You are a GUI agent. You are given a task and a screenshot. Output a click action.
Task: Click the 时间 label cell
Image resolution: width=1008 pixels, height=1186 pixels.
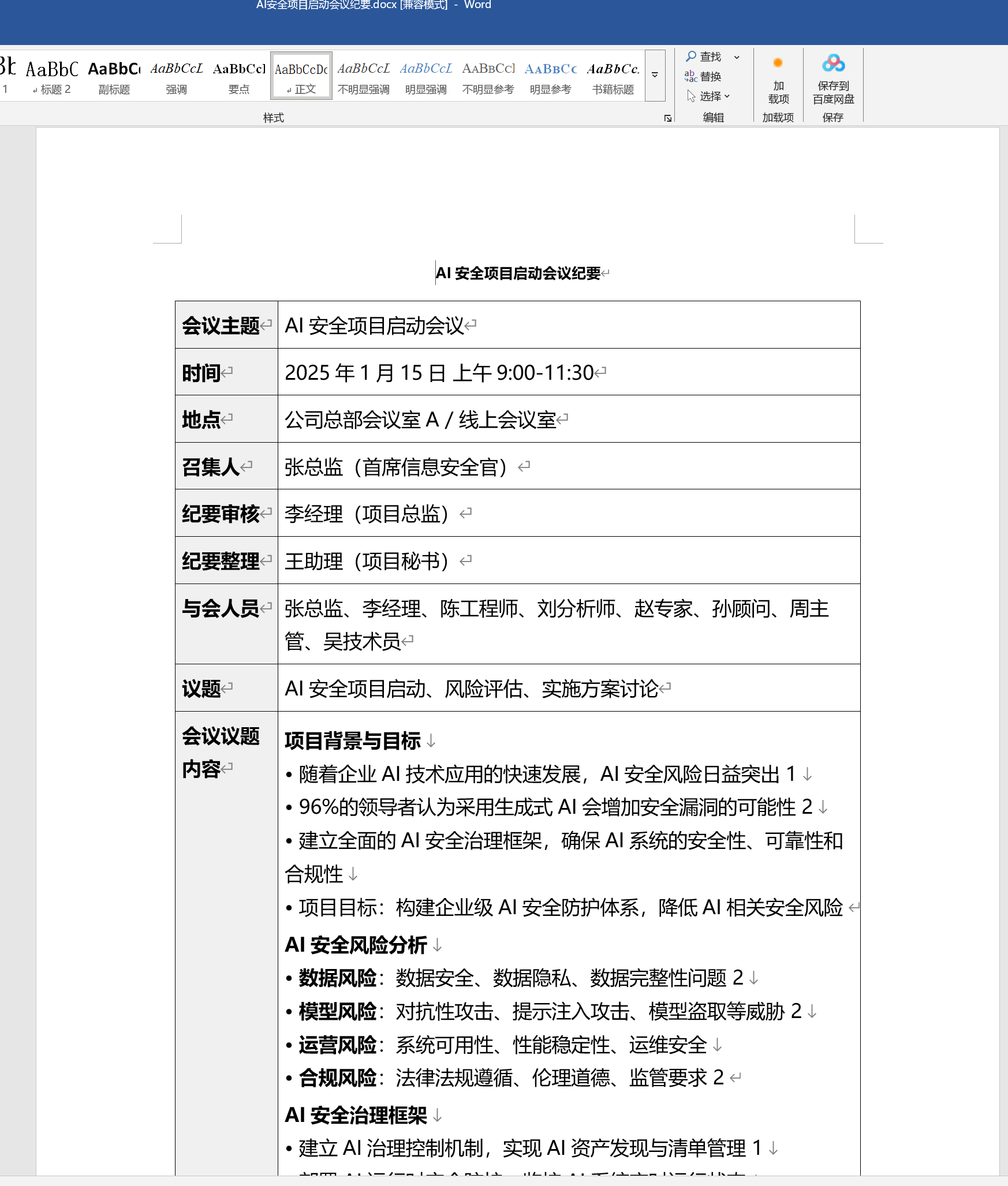coord(226,372)
